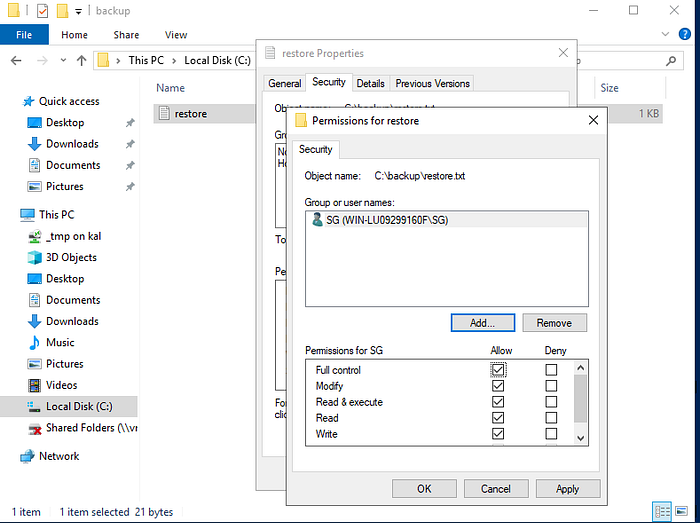Allow Full control permission for SG
The image size is (700, 523).
tap(498, 369)
